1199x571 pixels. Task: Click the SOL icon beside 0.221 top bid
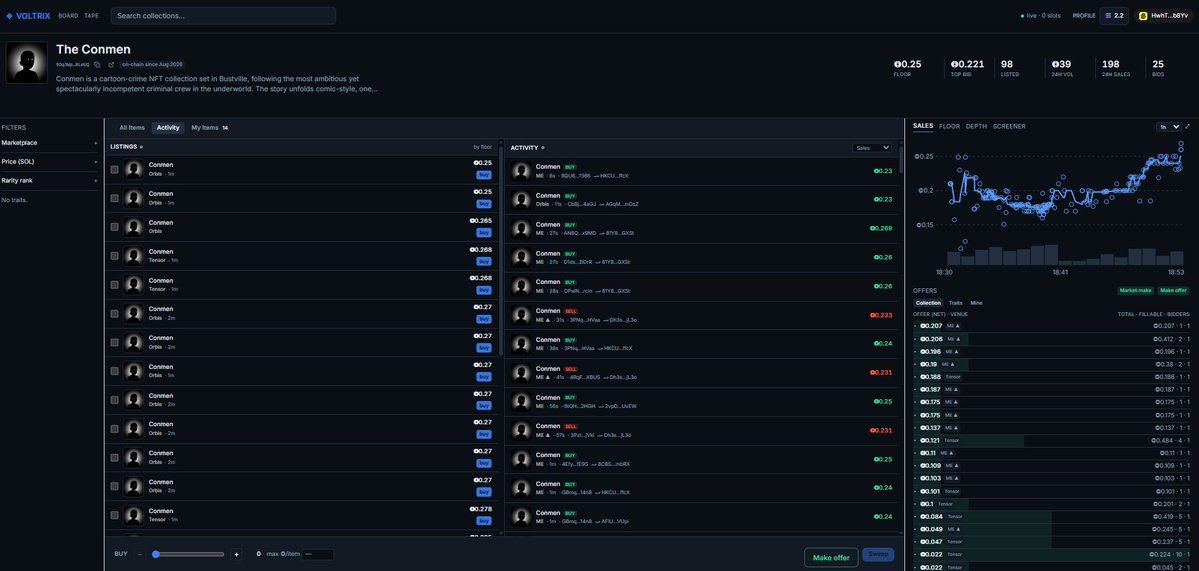tap(954, 64)
